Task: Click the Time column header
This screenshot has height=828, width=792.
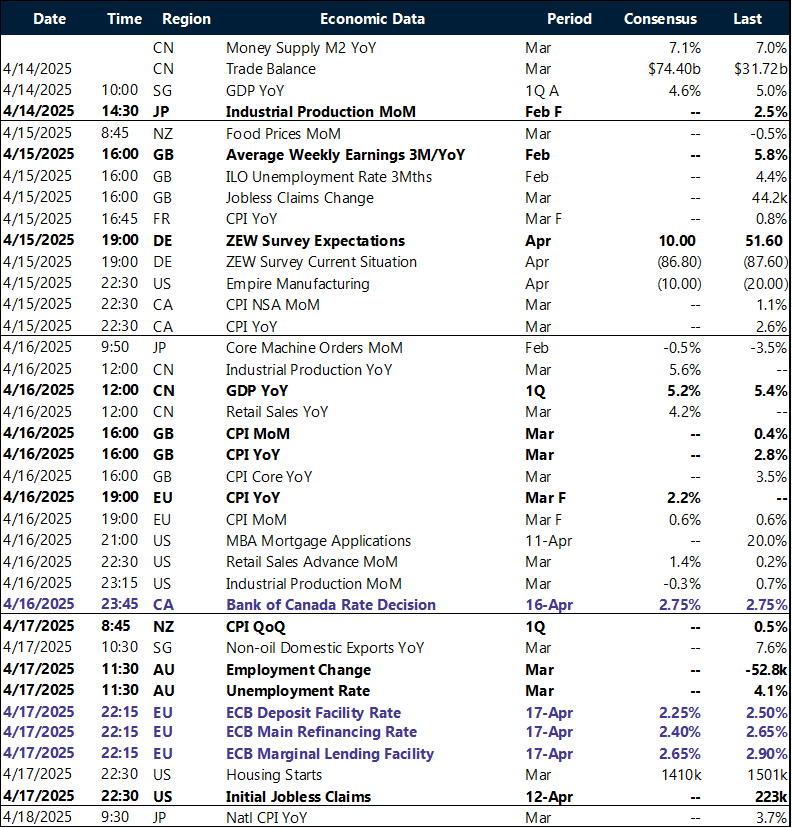Action: pyautogui.click(x=124, y=18)
